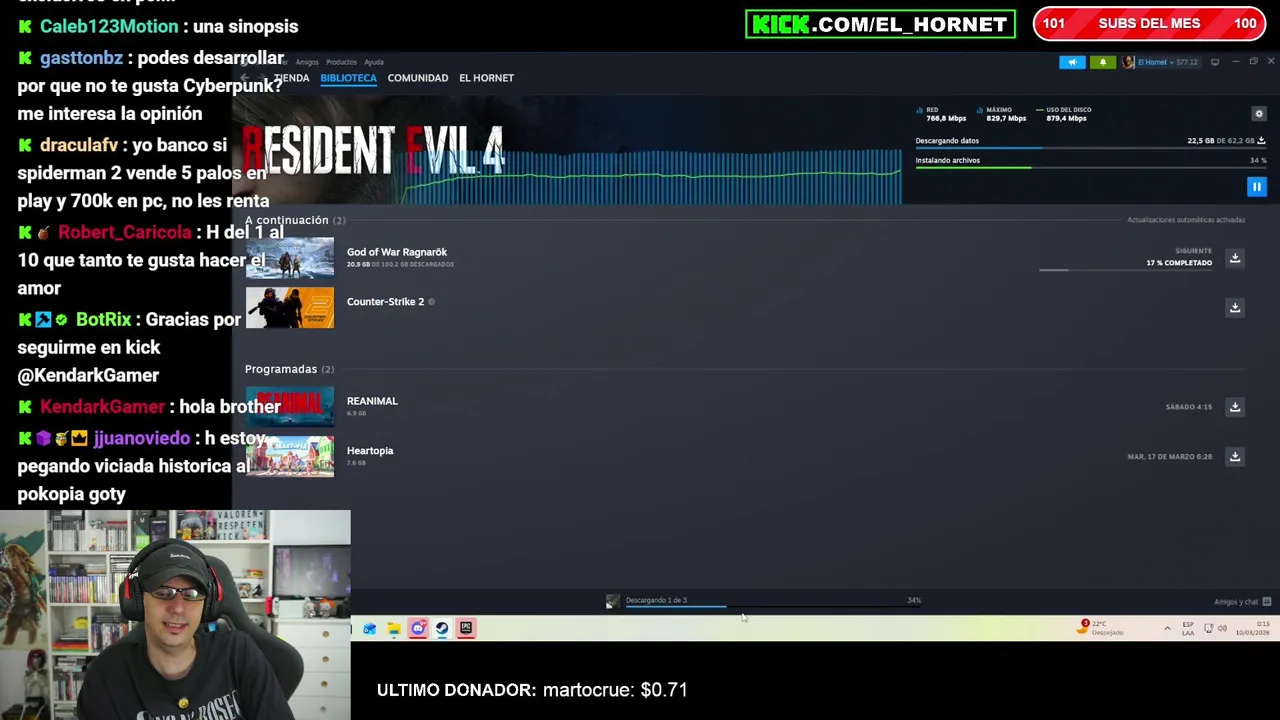Click ESP LAA language indicator

[x=1188, y=629]
